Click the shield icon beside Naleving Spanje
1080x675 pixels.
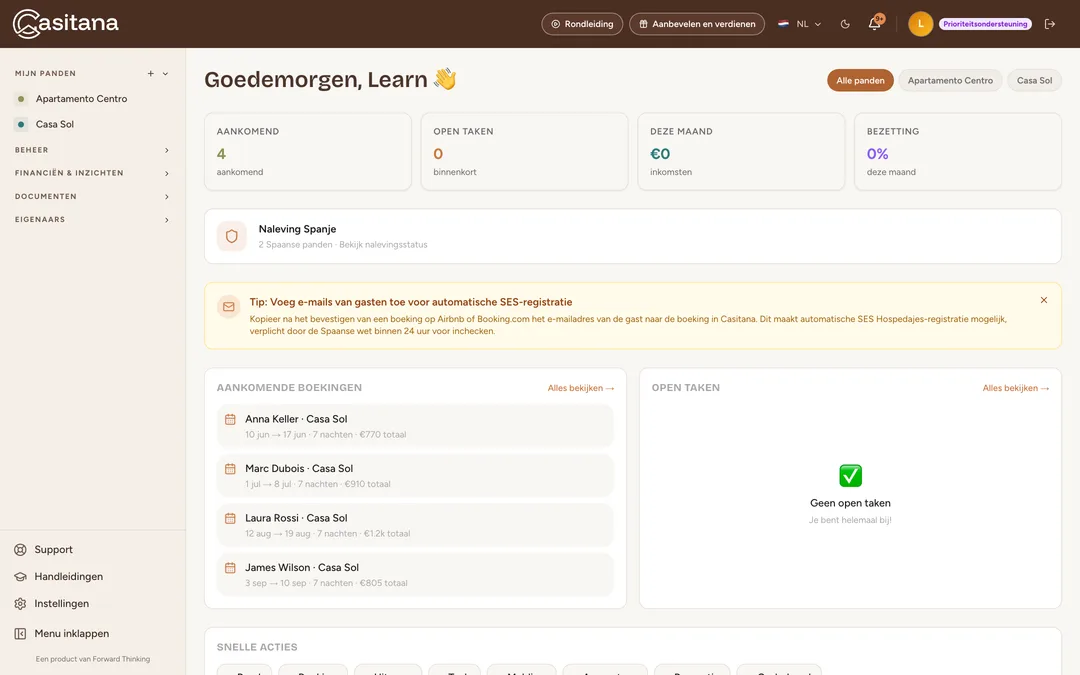[x=231, y=236]
